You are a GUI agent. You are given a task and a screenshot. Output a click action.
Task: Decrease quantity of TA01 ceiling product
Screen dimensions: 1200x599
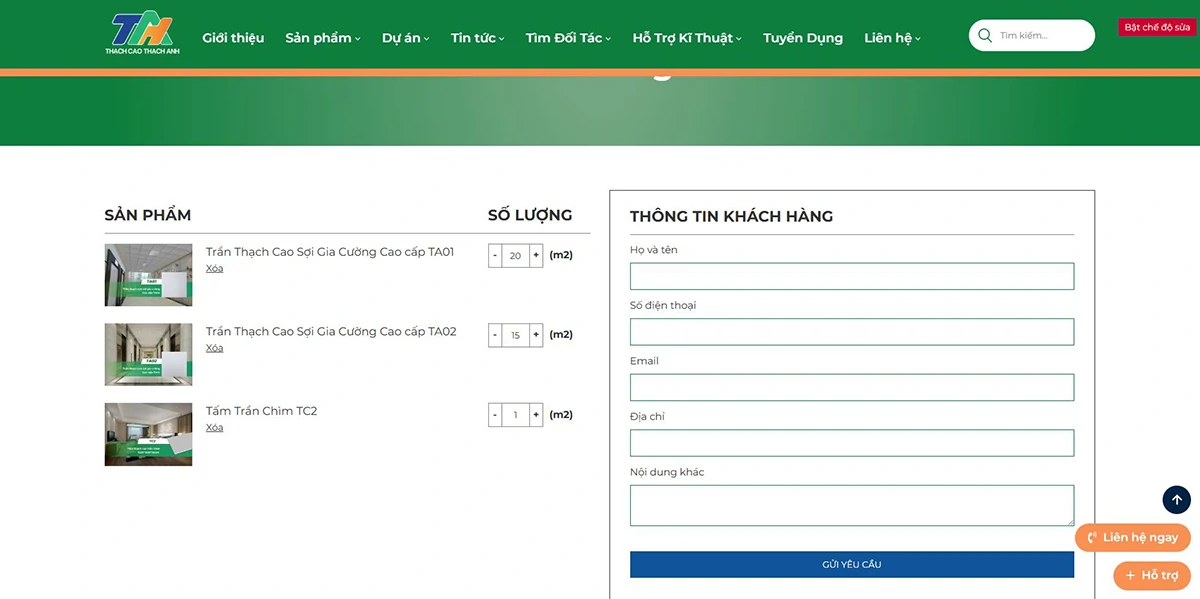coord(495,255)
